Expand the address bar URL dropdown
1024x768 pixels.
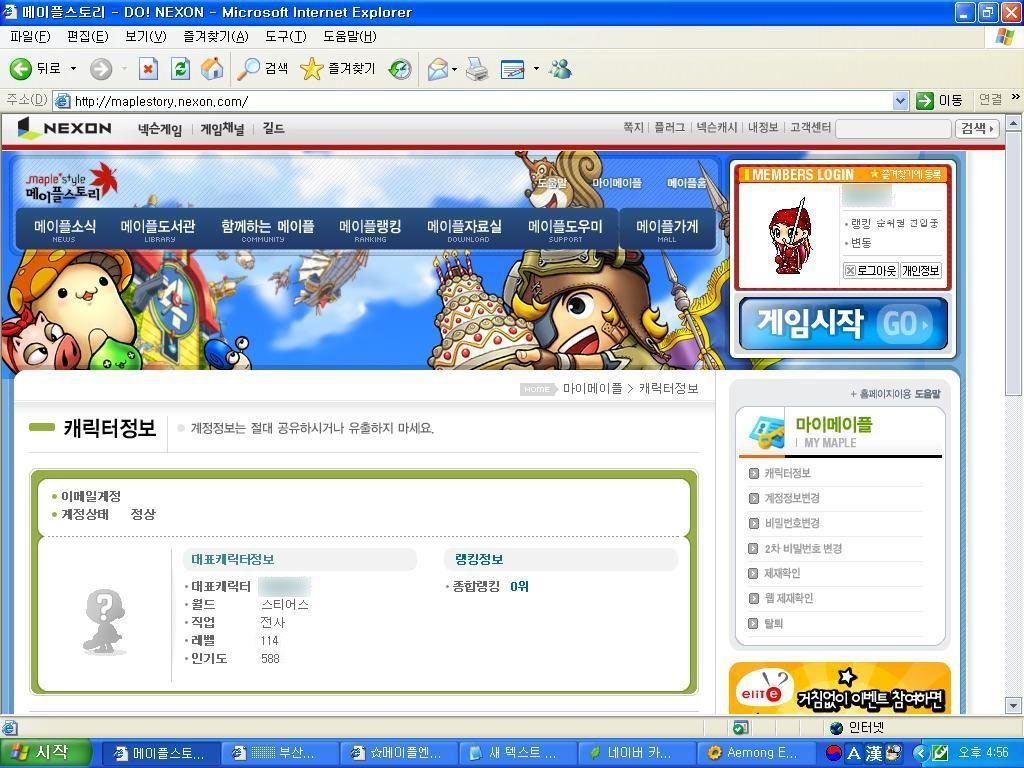click(901, 101)
